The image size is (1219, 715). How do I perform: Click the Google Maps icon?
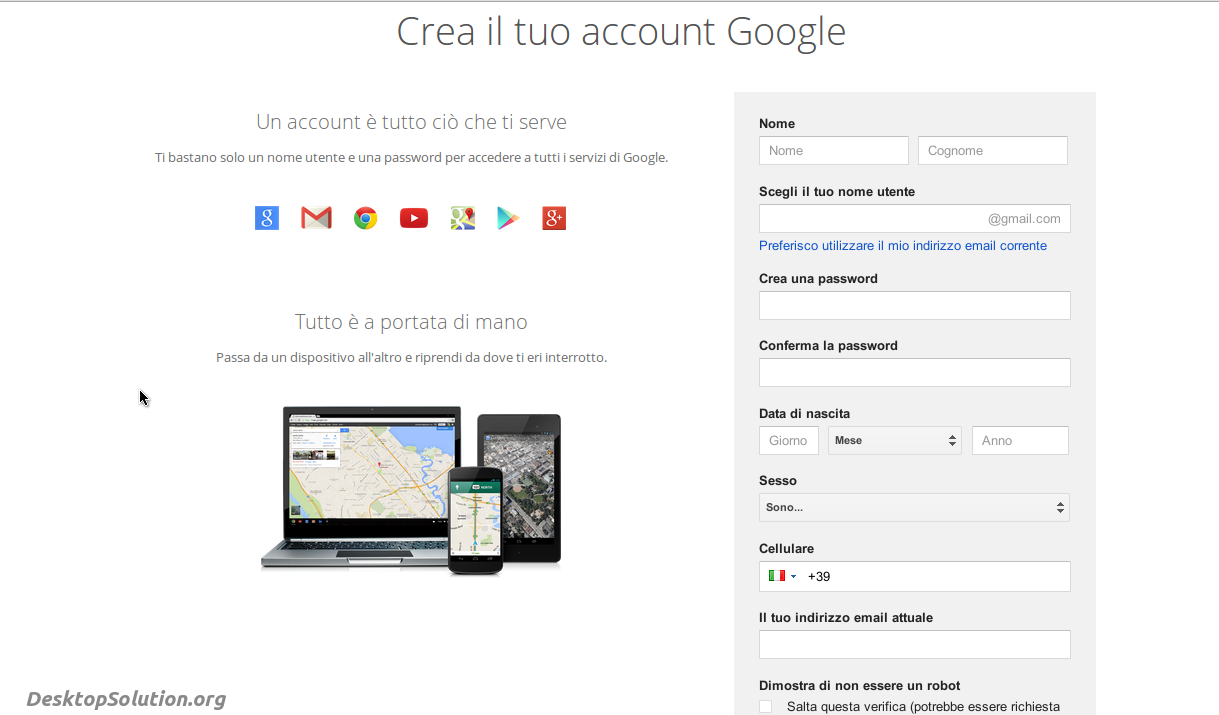(x=462, y=218)
